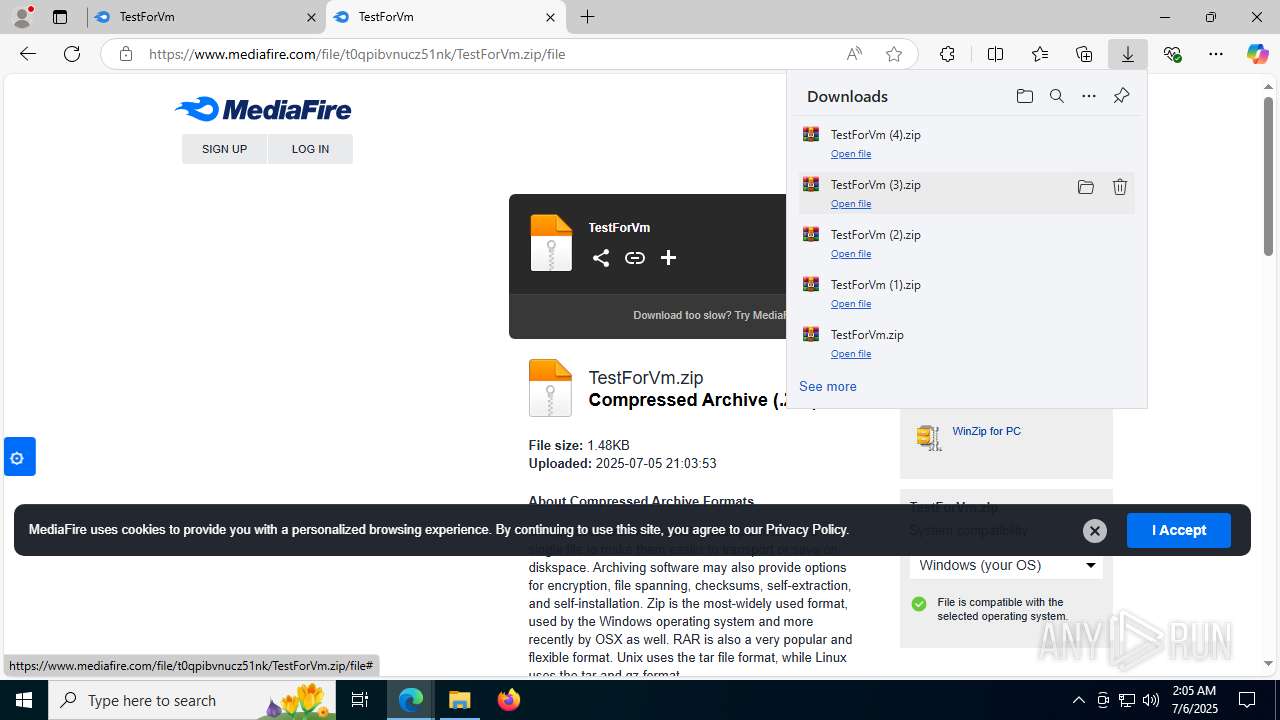The height and width of the screenshot is (720, 1280).
Task: Open file link for TestForVm (4).zip
Action: [x=851, y=154]
